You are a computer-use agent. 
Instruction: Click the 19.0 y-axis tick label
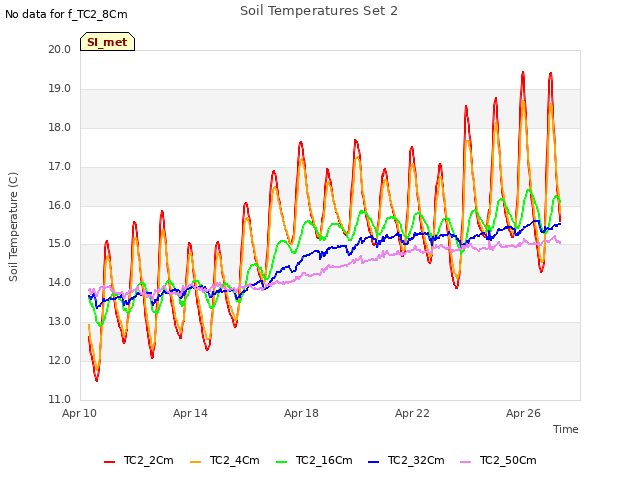click(60, 89)
